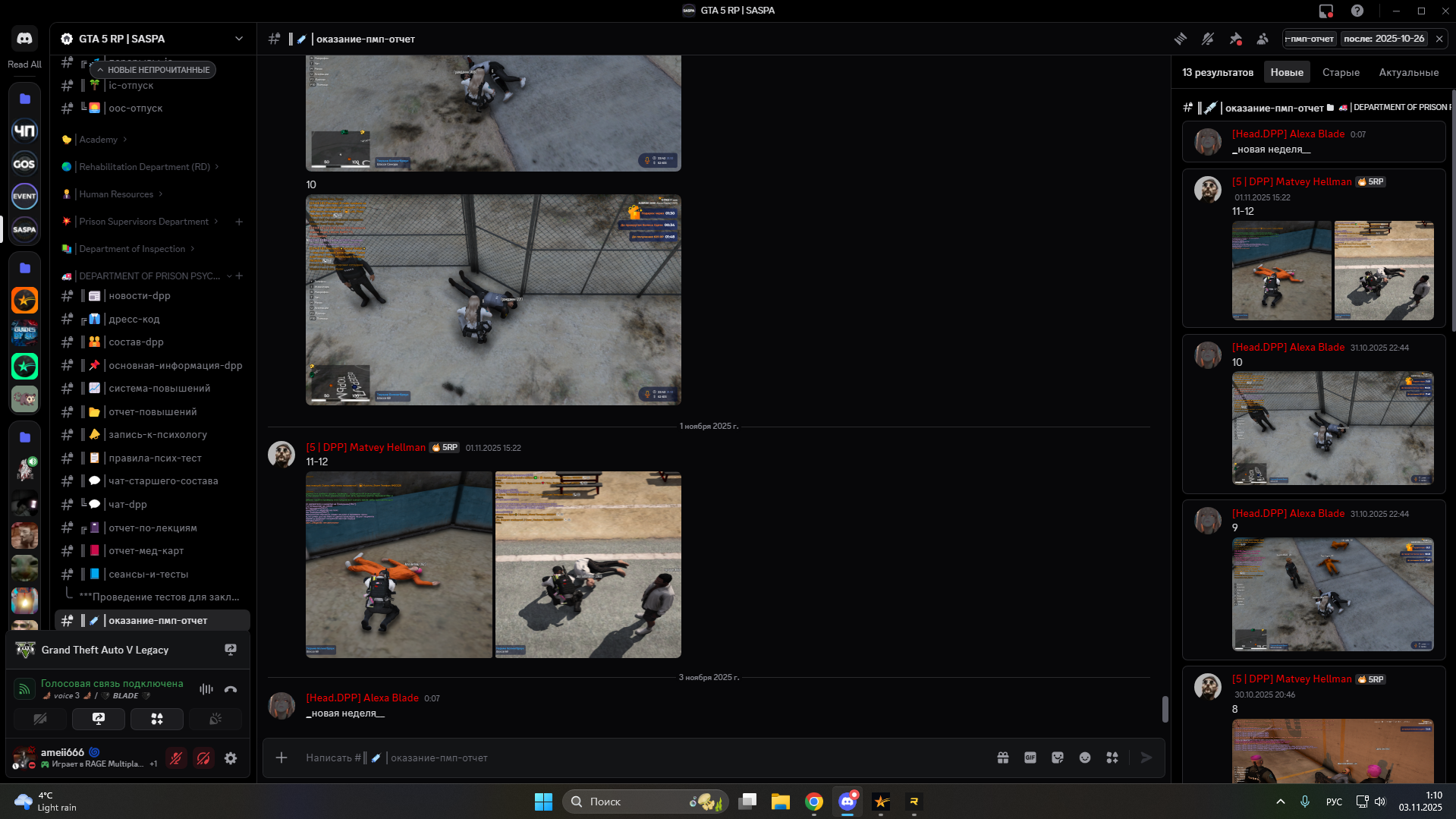This screenshot has width=1456, height=819.
Task: Unmute the microphone
Action: (176, 758)
